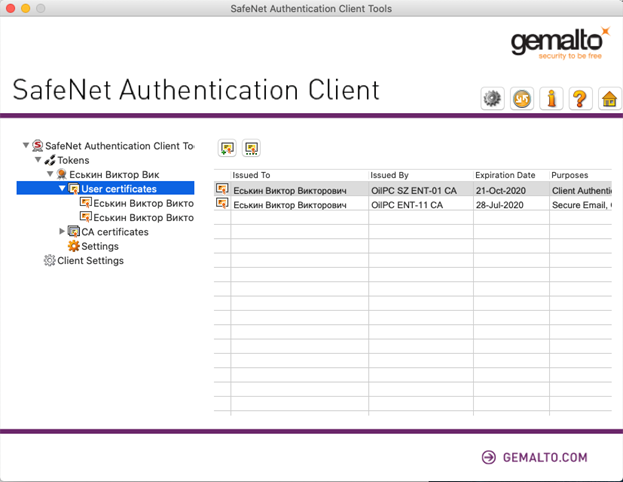This screenshot has height=482, width=623.
Task: Open Help with the question mark icon
Action: coord(579,99)
